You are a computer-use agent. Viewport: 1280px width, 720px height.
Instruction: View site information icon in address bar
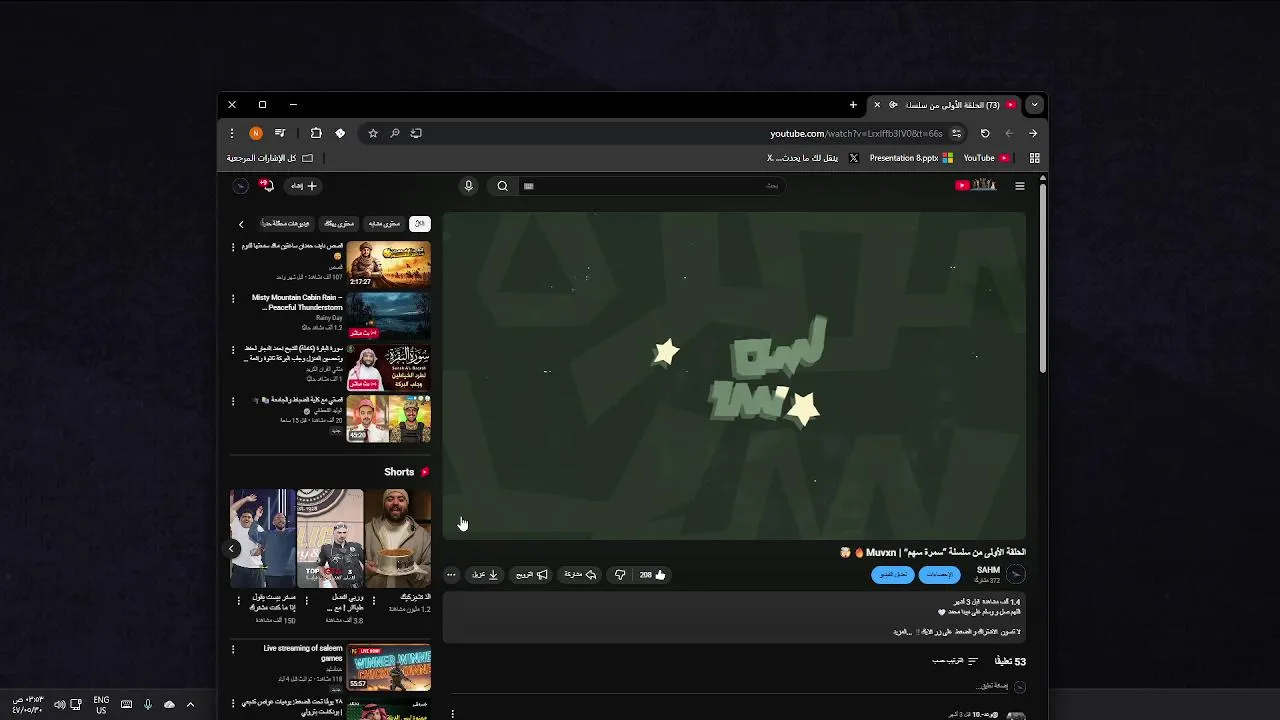(x=957, y=133)
